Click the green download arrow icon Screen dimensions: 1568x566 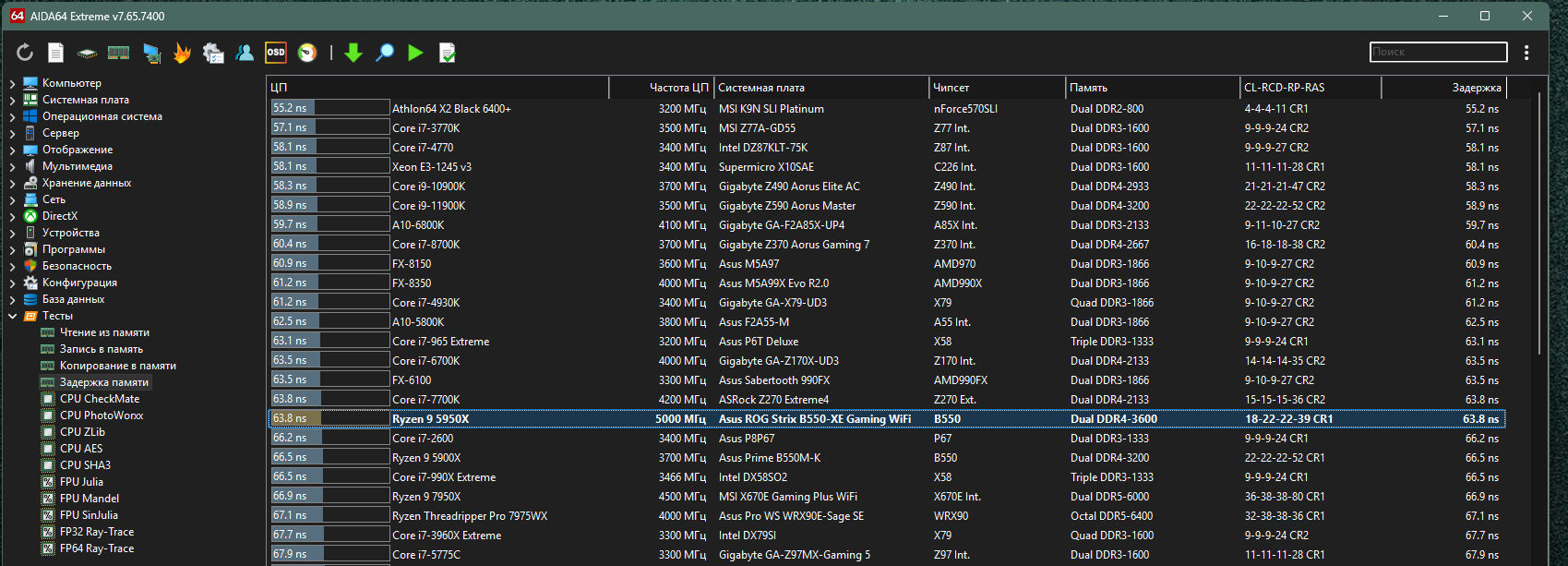pos(353,53)
